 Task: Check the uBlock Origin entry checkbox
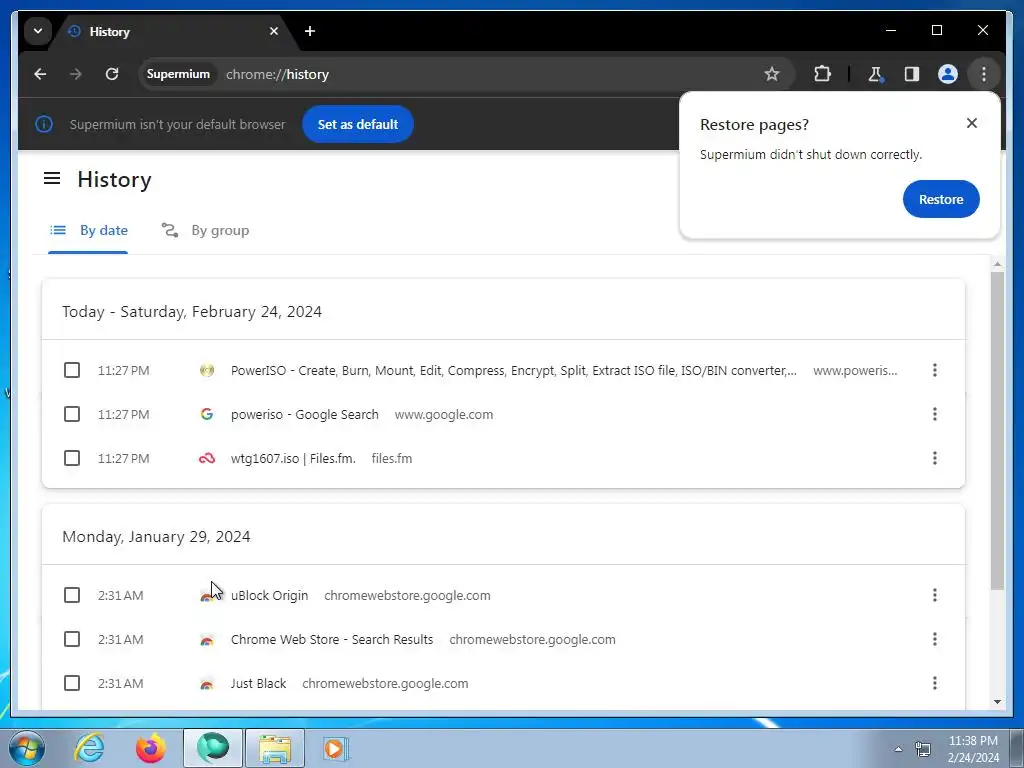pyautogui.click(x=72, y=595)
